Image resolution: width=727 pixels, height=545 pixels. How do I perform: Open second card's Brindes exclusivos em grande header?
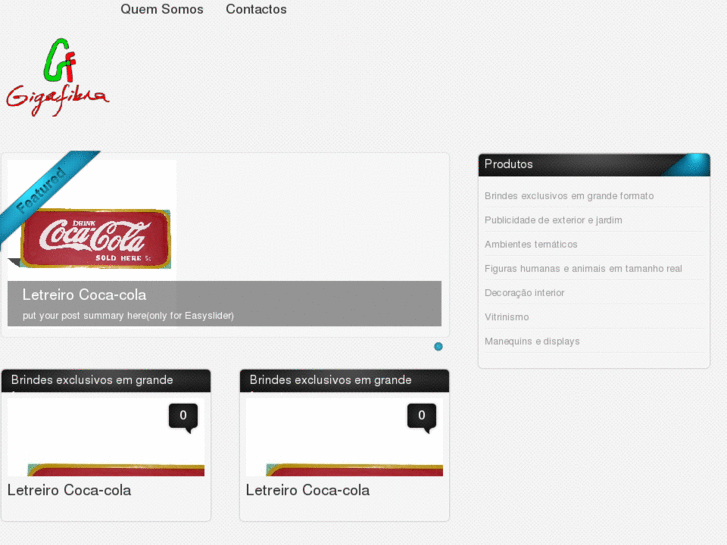pyautogui.click(x=344, y=381)
